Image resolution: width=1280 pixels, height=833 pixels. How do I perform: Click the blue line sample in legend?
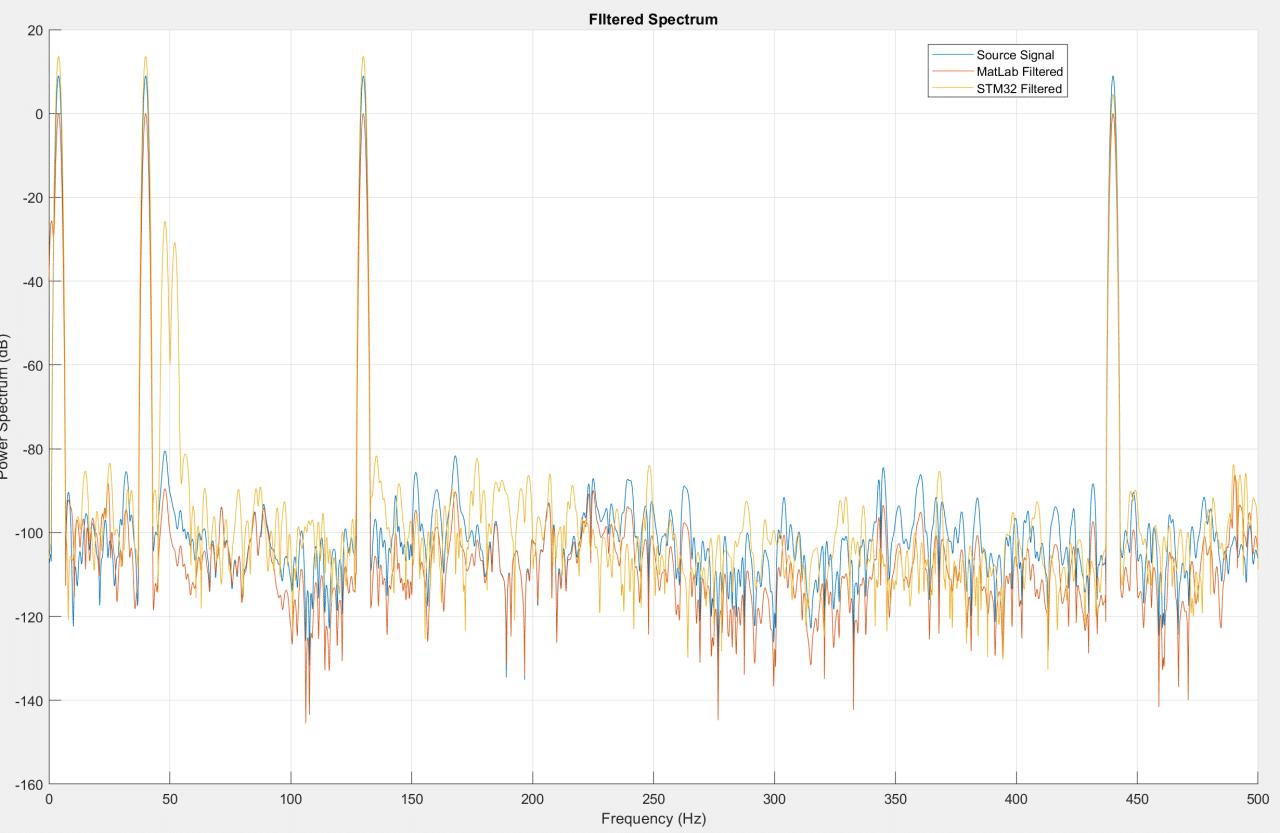point(951,55)
